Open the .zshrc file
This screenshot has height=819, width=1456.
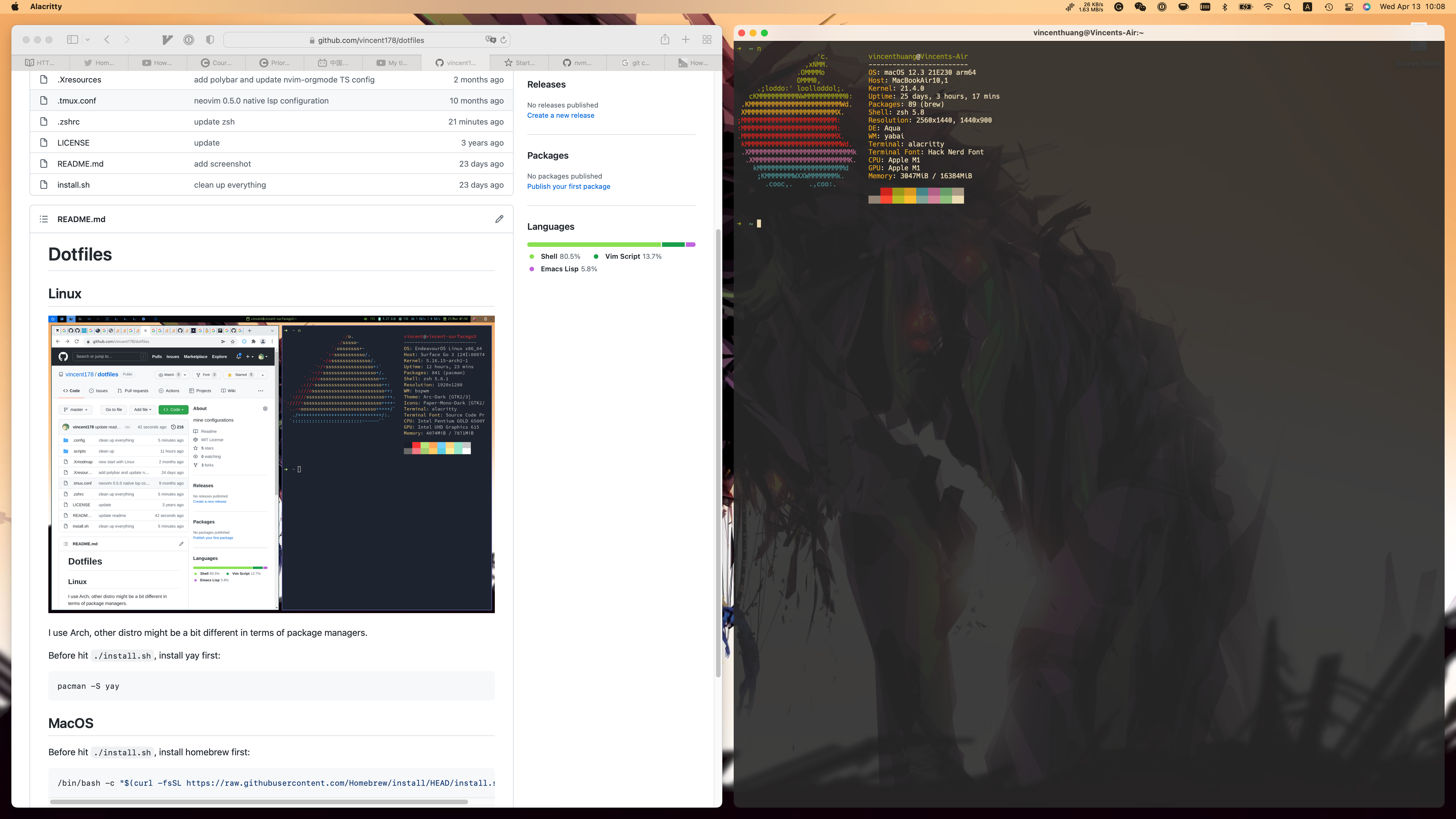point(68,121)
